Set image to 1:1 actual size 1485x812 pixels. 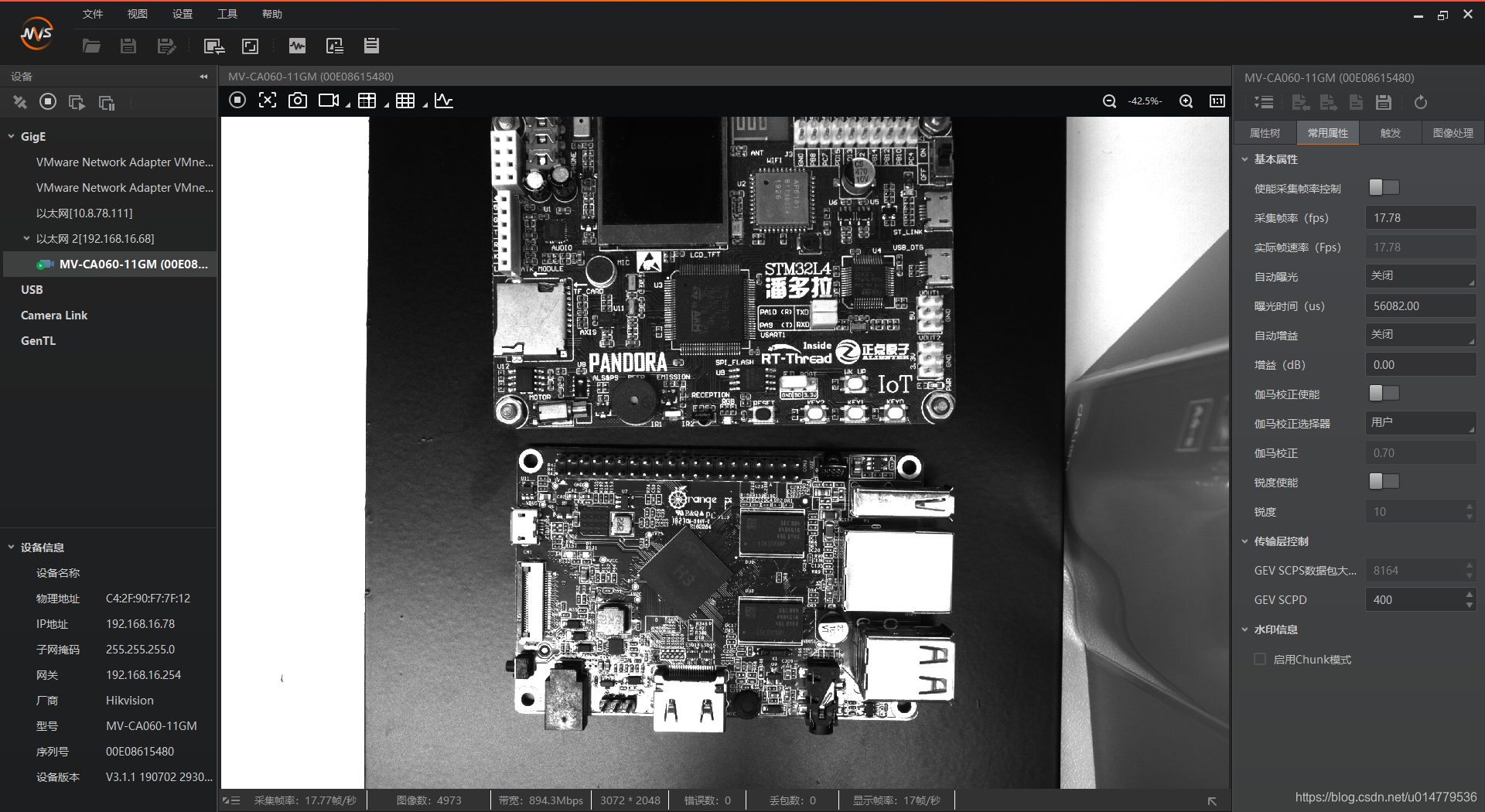(x=1217, y=101)
